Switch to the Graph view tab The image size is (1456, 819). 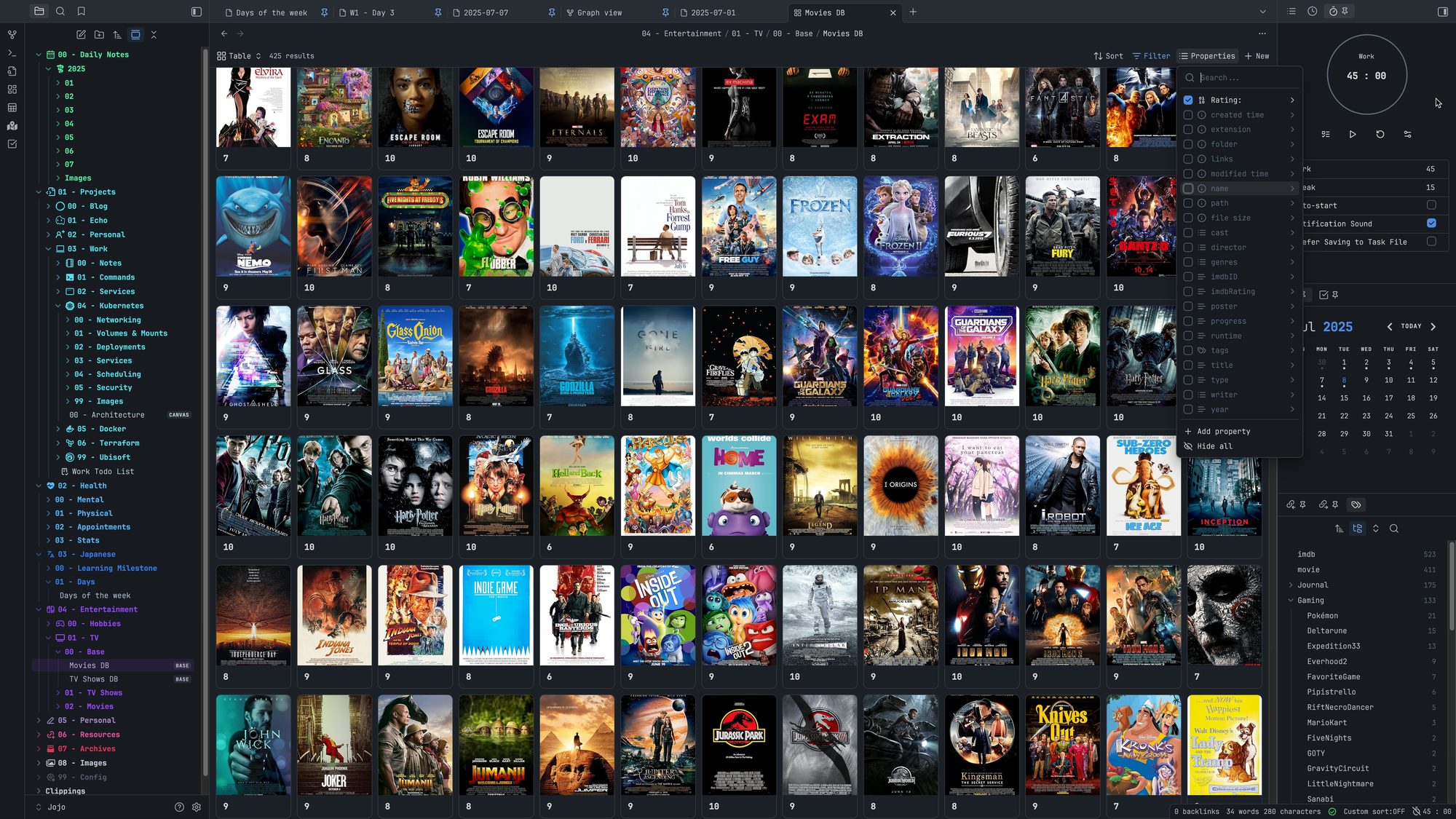point(599,12)
